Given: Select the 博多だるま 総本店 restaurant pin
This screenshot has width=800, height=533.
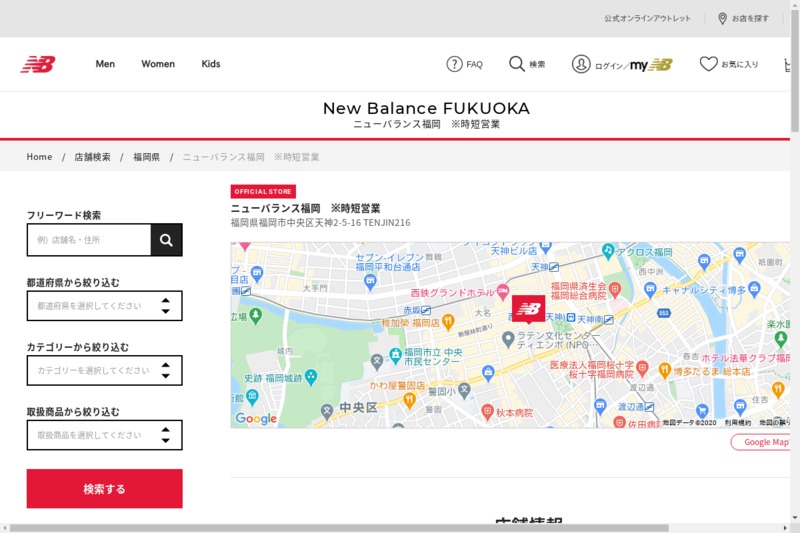Looking at the screenshot, I should click(664, 370).
